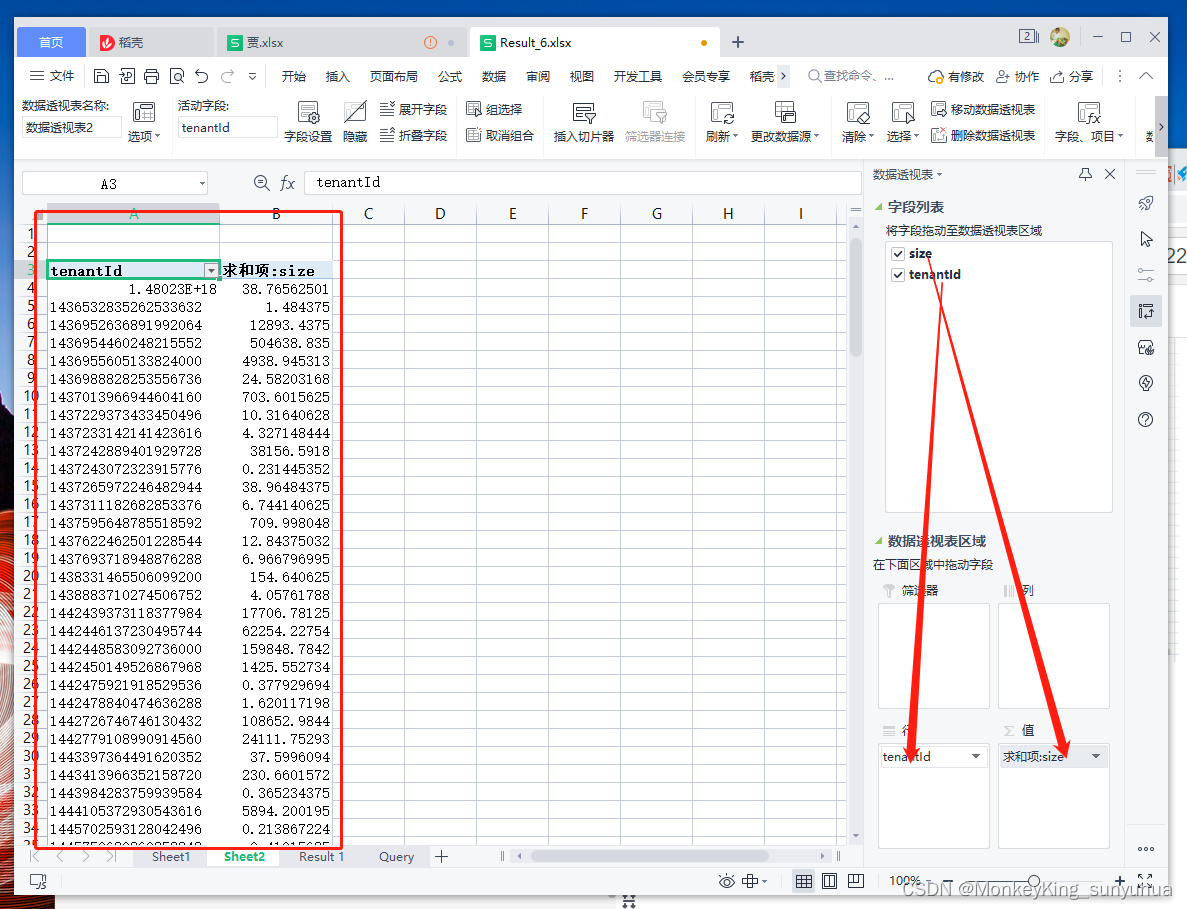Open the 清除 dropdown
1187x909 pixels.
(858, 136)
